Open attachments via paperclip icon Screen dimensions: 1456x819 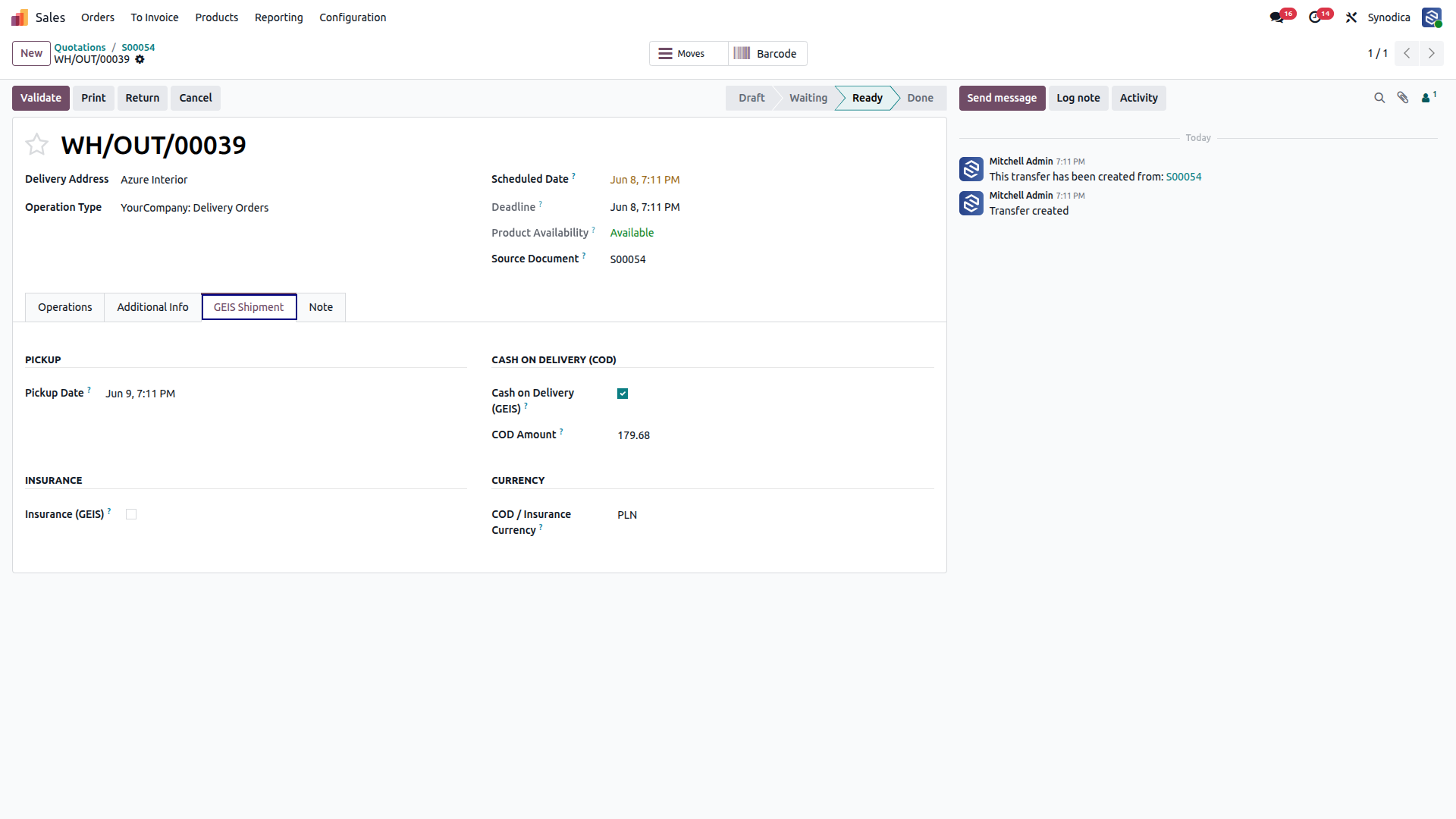click(1403, 98)
